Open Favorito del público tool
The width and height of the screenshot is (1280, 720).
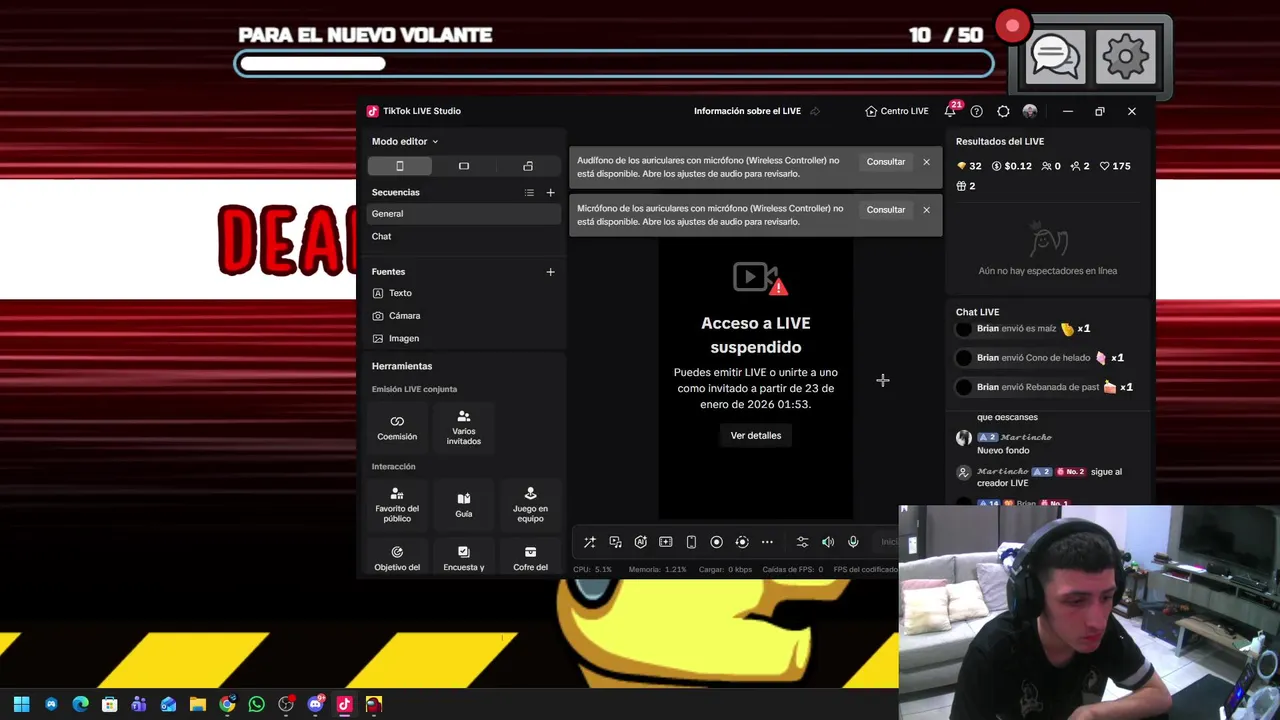(x=397, y=504)
